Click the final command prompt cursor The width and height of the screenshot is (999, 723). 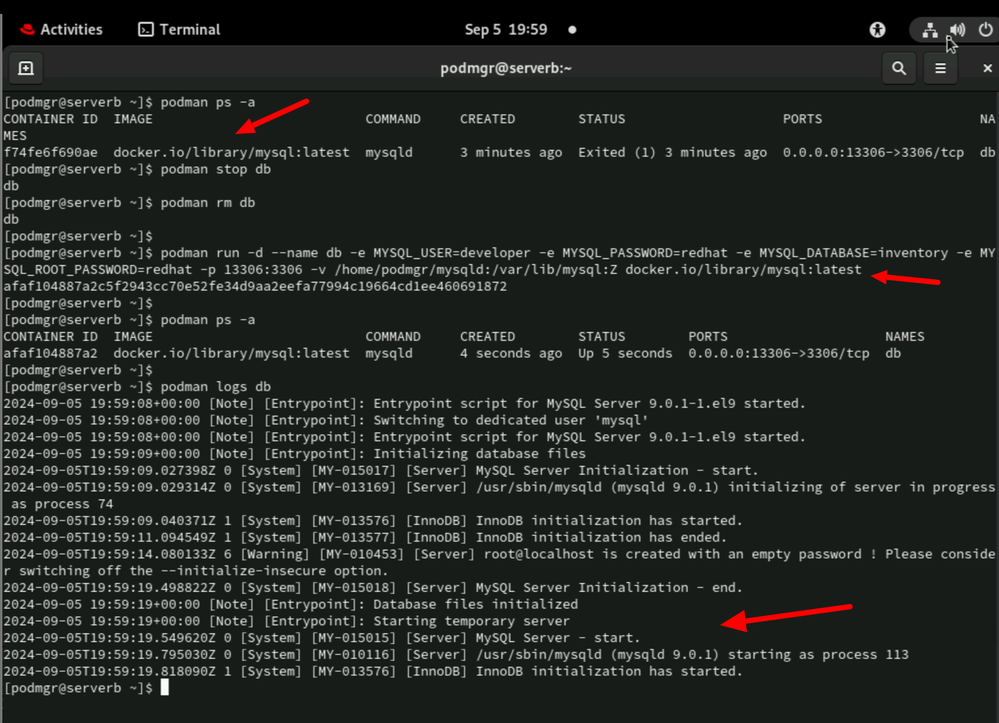pyautogui.click(x=165, y=688)
